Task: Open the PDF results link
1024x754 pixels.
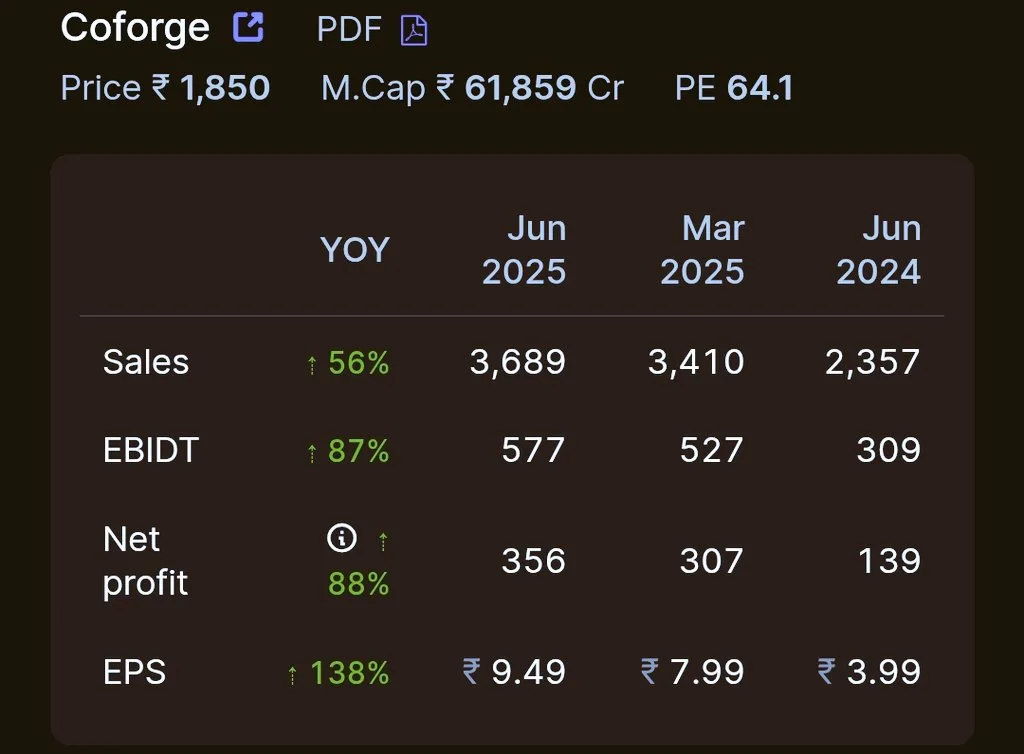Action: pos(349,29)
